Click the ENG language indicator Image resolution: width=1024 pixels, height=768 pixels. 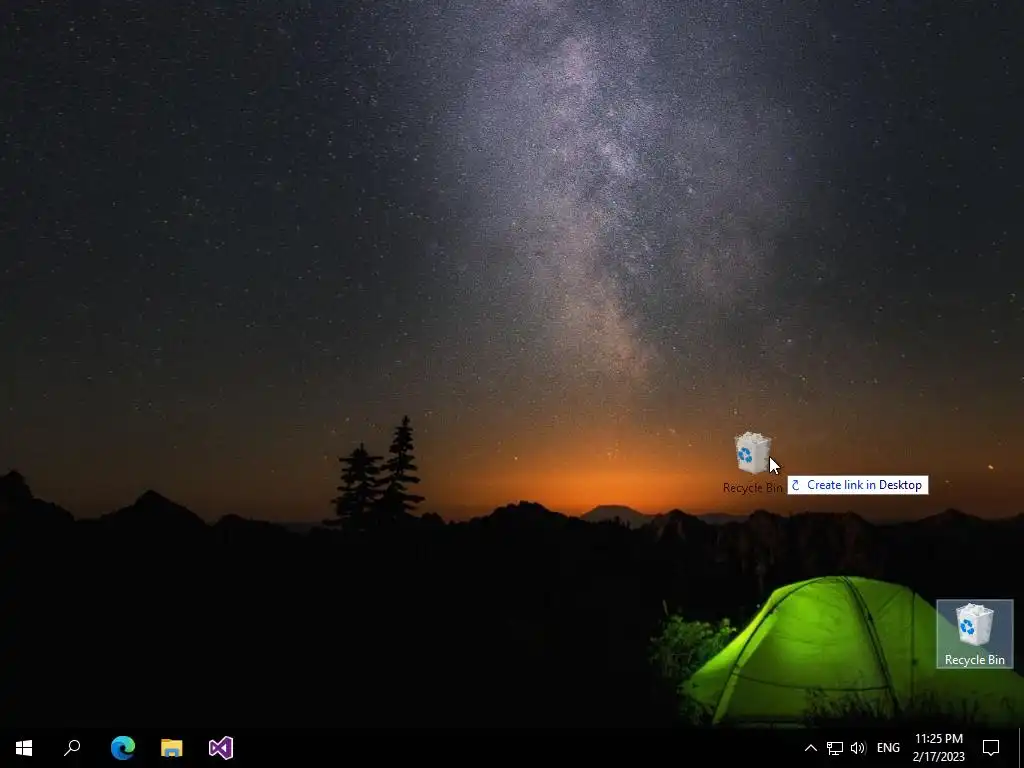tap(888, 748)
